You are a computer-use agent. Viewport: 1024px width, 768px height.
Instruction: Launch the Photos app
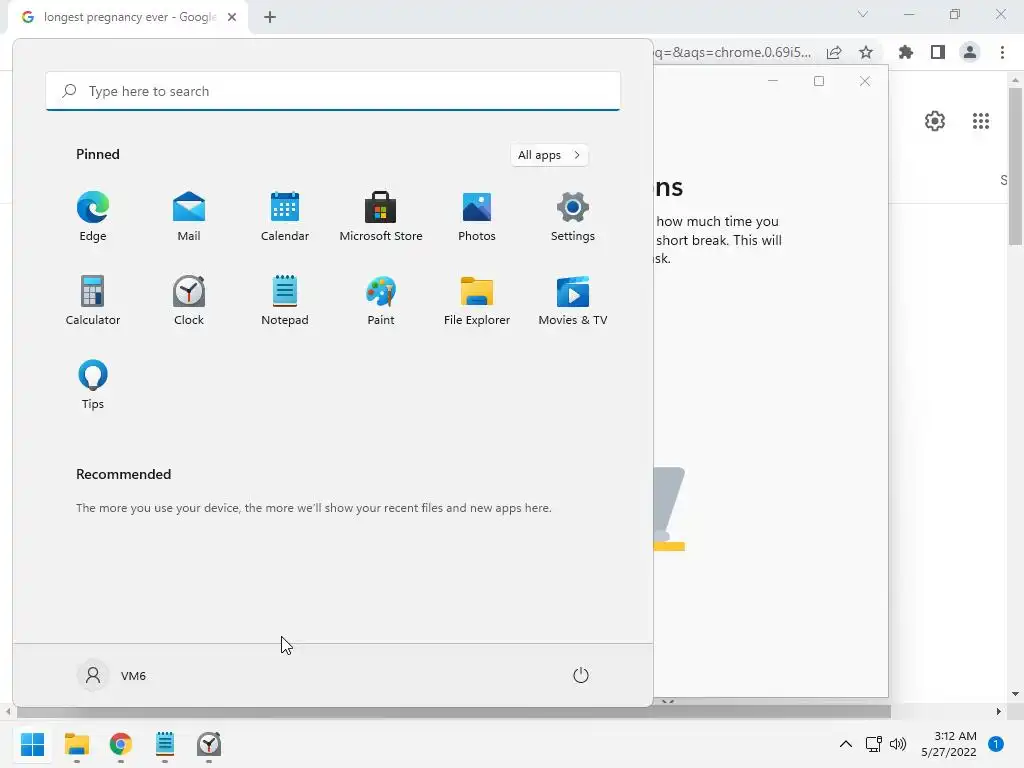click(x=477, y=216)
